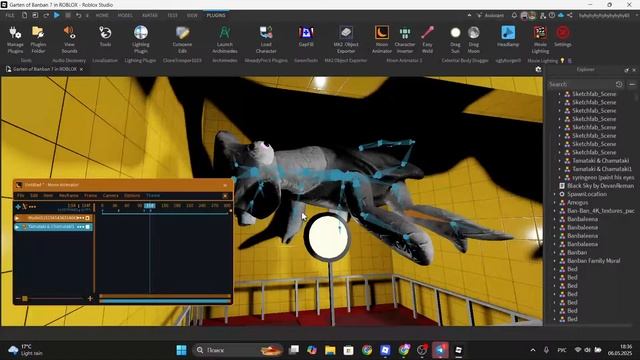
Task: Launch Archimedes plugin
Action: [224, 39]
